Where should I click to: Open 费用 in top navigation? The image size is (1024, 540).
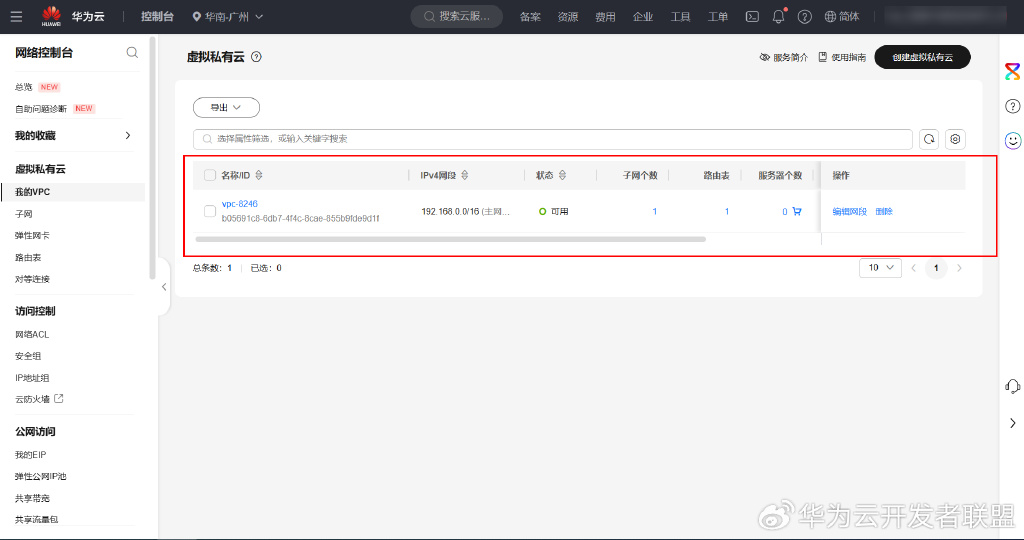(x=605, y=16)
